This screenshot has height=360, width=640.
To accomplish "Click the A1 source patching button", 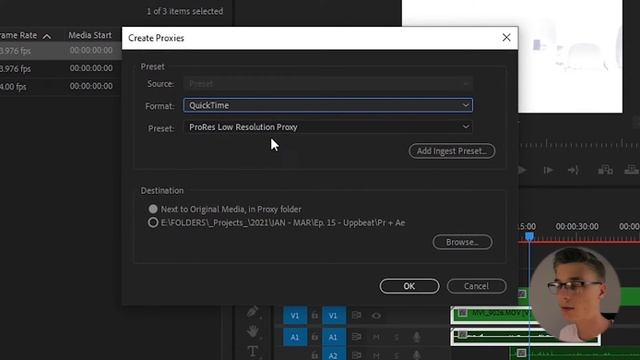I will click(x=295, y=337).
